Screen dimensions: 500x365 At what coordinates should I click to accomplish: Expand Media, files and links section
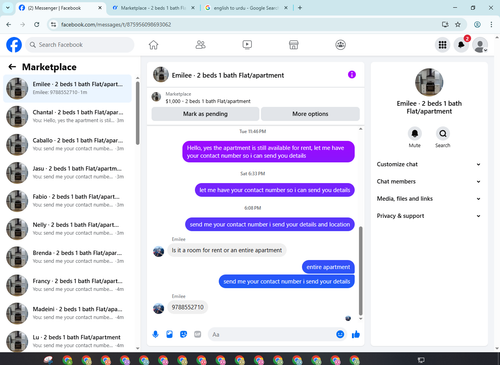(x=429, y=199)
